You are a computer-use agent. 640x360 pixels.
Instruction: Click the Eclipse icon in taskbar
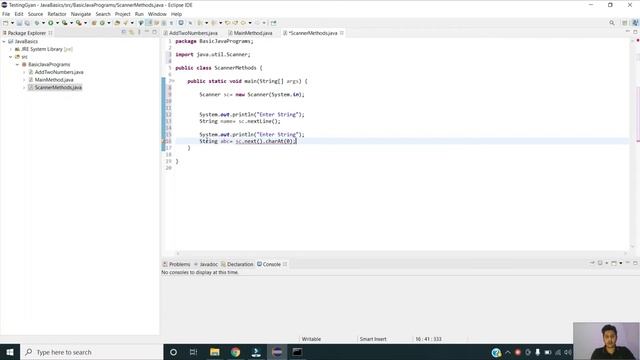(277, 352)
